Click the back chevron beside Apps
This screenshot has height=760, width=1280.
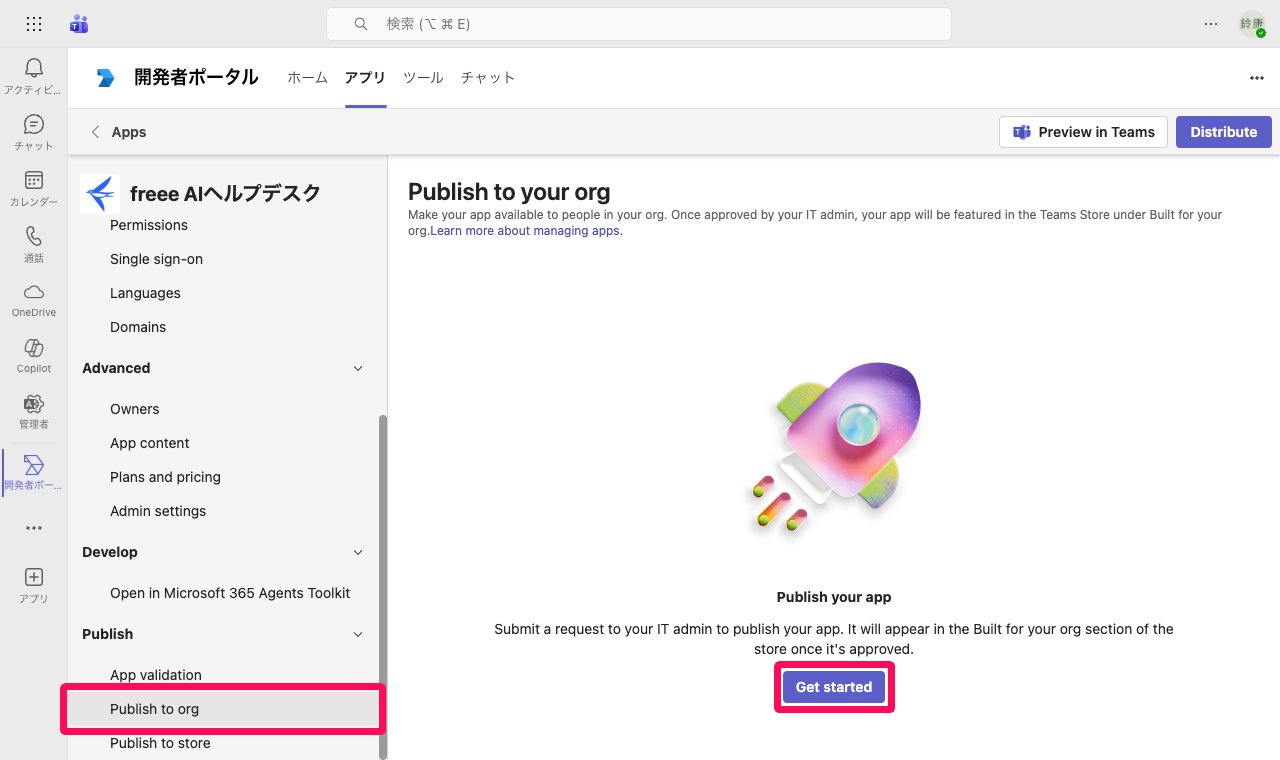[96, 132]
